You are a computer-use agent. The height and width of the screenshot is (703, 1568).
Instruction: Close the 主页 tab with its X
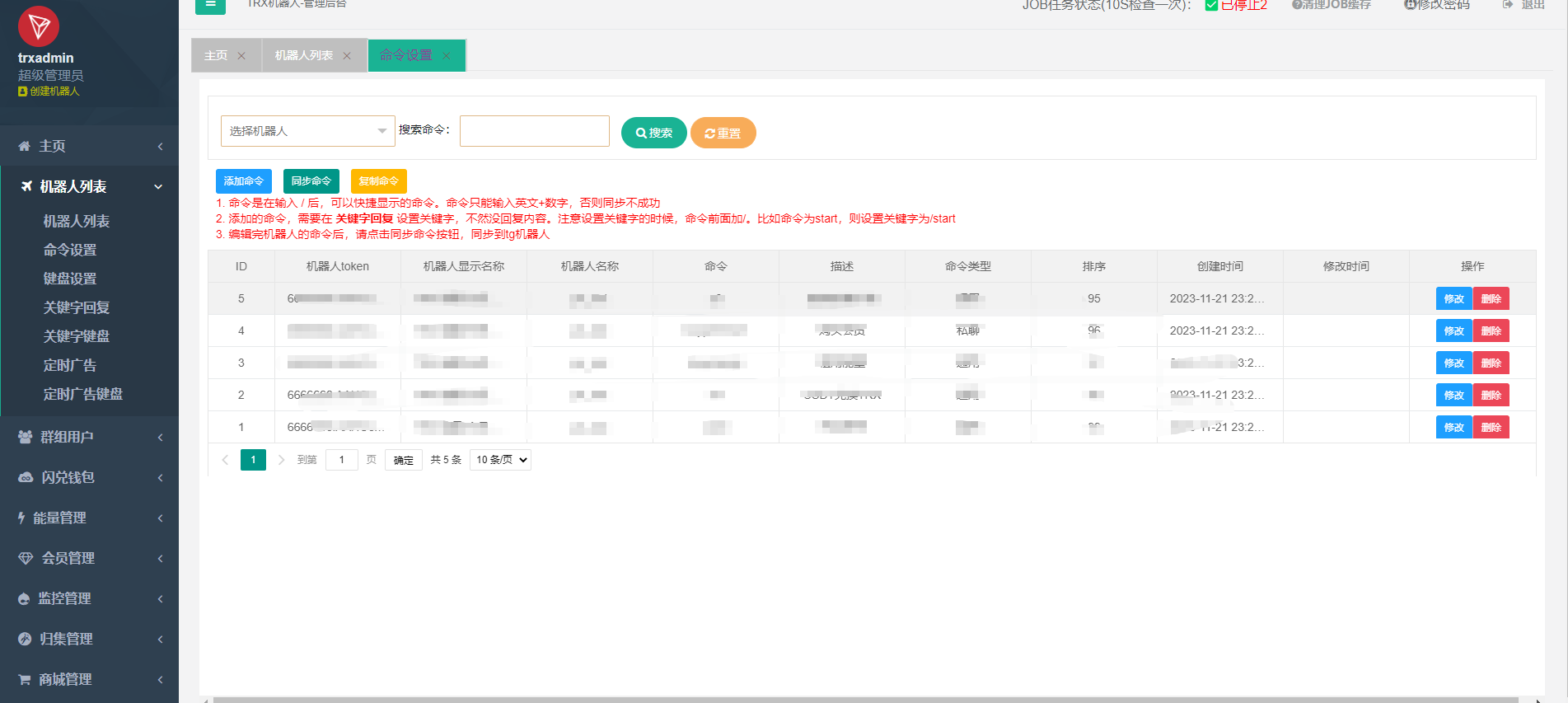click(x=241, y=56)
